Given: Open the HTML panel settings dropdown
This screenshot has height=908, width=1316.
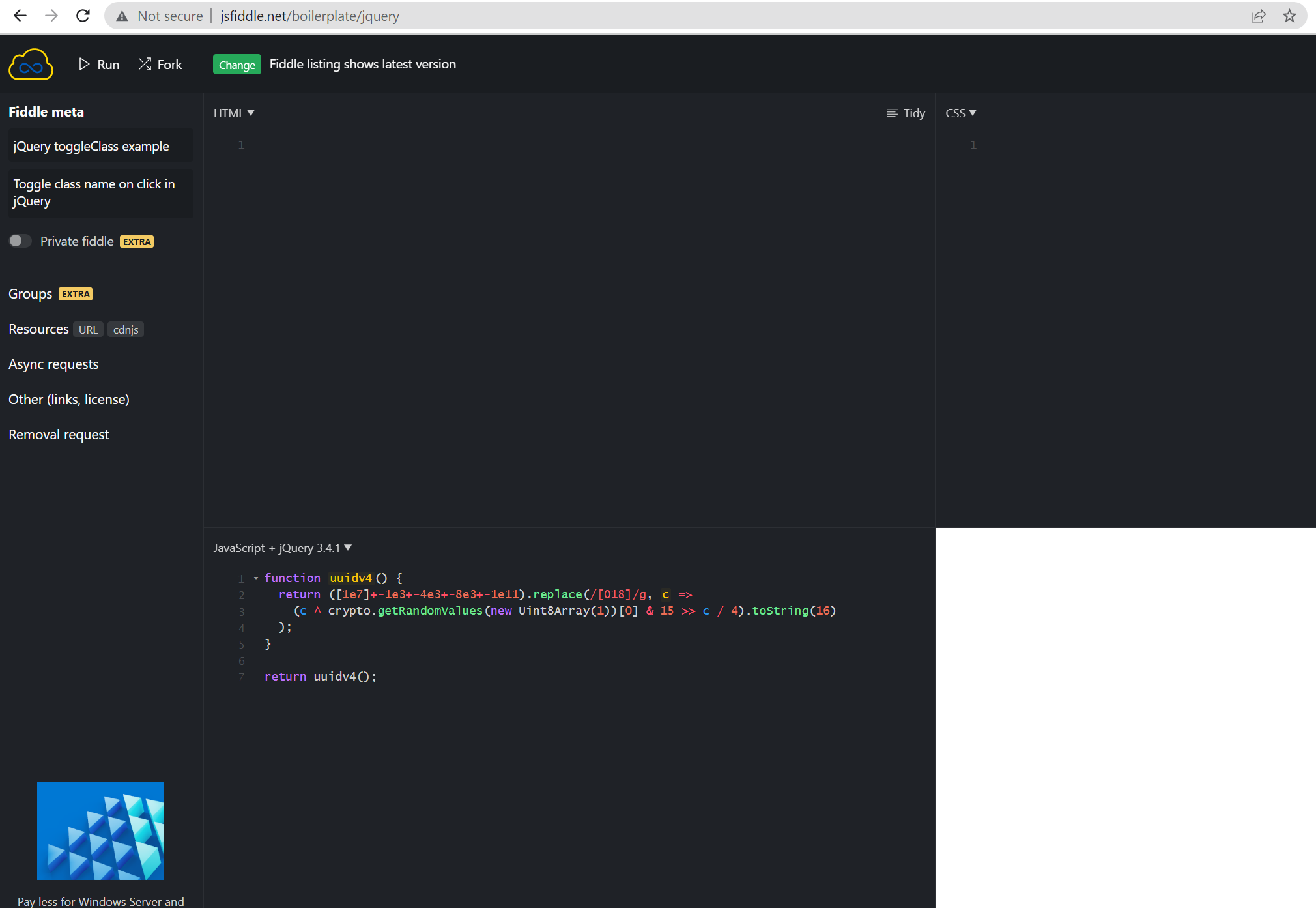Looking at the screenshot, I should coord(234,113).
